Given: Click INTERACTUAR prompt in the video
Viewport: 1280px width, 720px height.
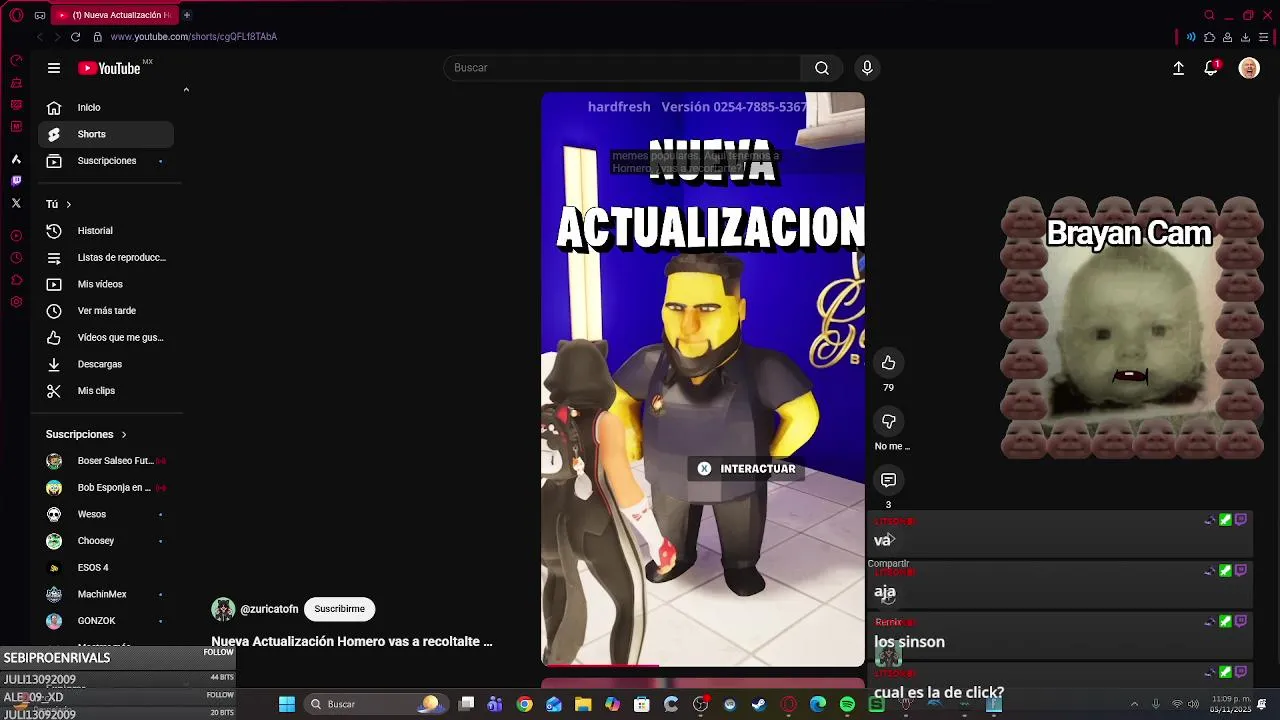Looking at the screenshot, I should point(747,469).
